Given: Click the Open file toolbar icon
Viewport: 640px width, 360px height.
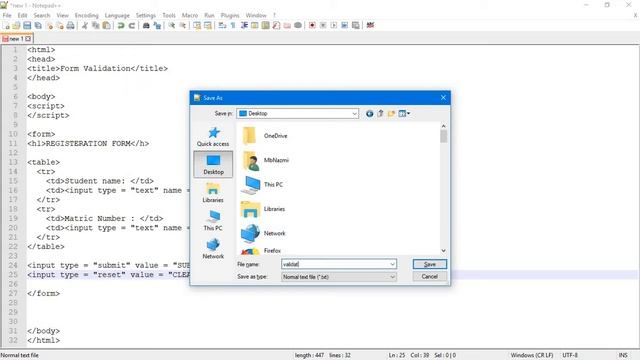Looking at the screenshot, I should click(x=16, y=25).
